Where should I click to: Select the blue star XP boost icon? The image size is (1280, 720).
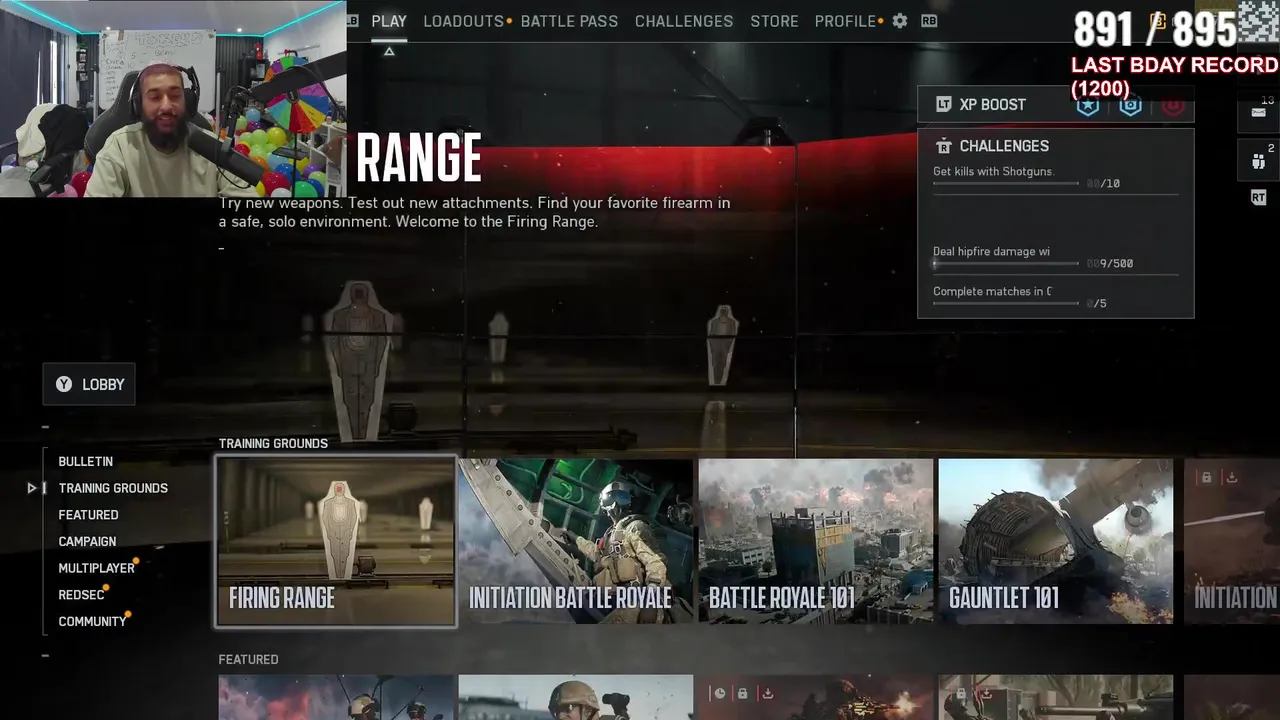1088,105
